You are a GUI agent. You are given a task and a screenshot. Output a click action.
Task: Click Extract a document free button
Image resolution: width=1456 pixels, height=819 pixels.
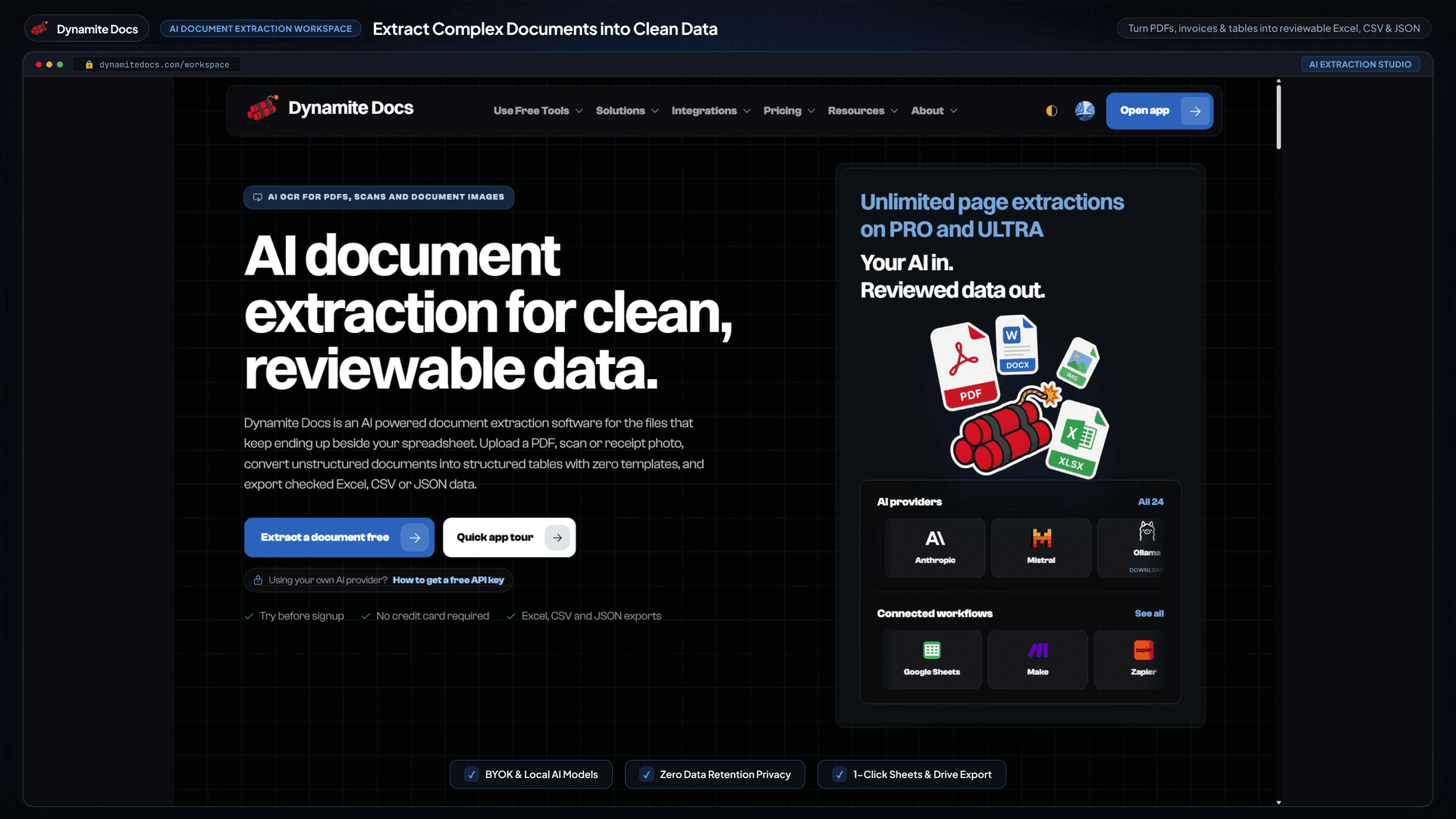click(339, 538)
